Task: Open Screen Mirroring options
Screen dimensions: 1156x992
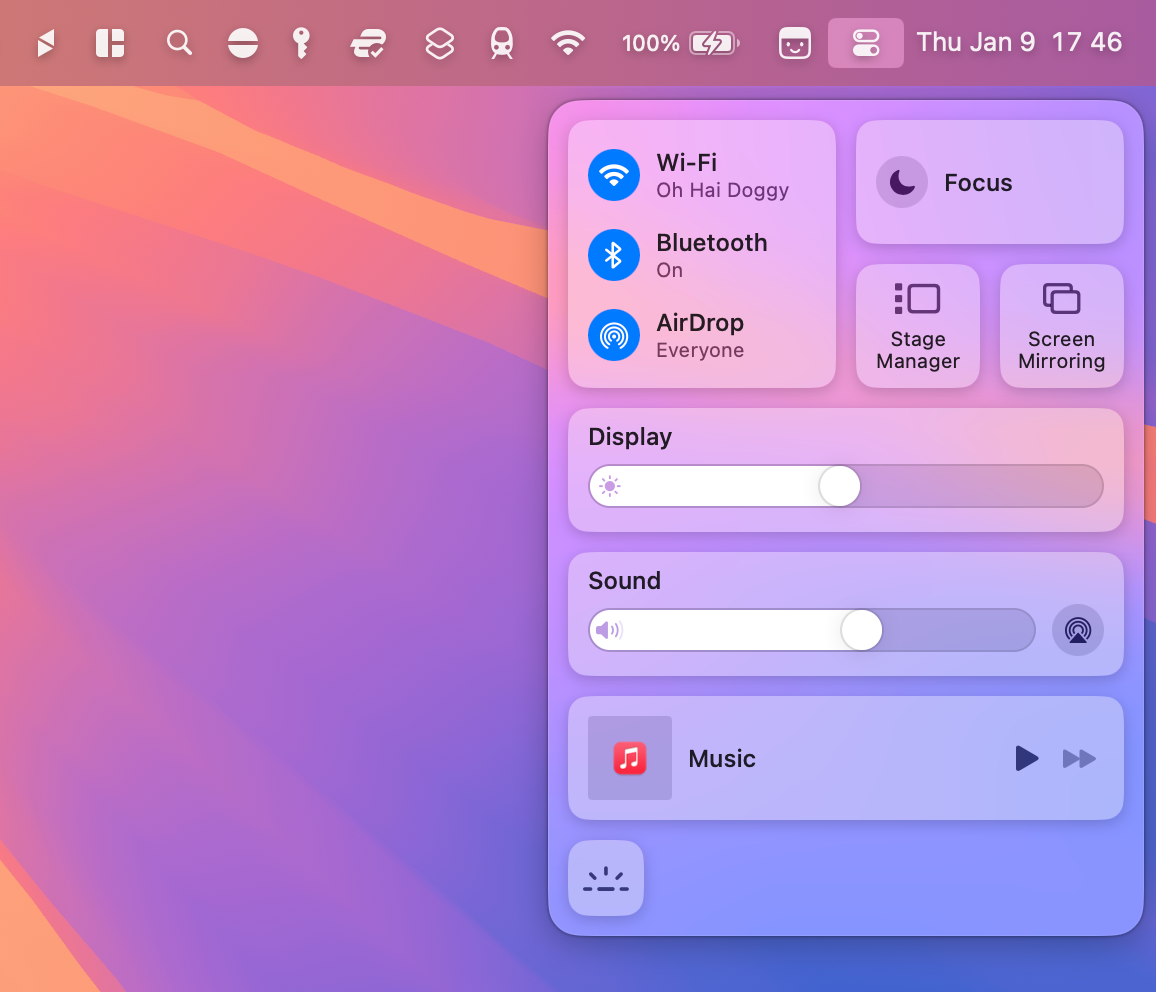Action: [x=1061, y=298]
